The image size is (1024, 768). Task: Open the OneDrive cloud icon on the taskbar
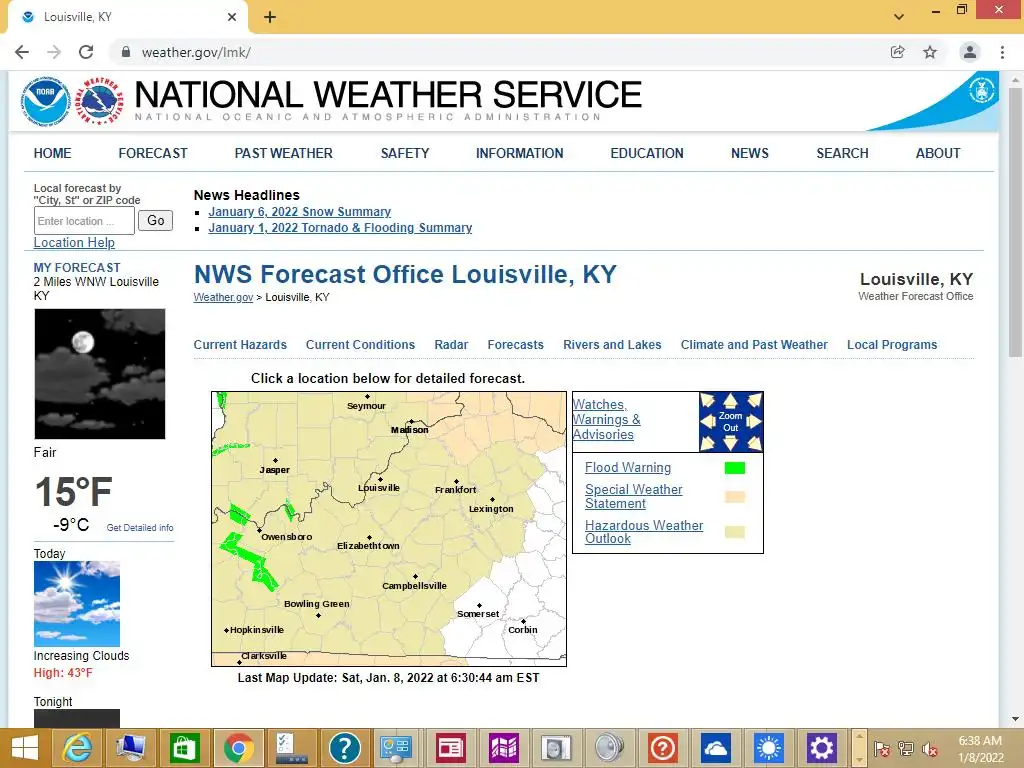[x=716, y=748]
